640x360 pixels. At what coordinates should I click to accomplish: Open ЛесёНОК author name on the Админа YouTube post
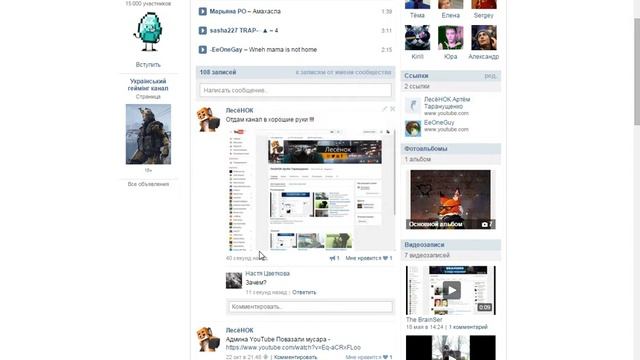tap(240, 330)
